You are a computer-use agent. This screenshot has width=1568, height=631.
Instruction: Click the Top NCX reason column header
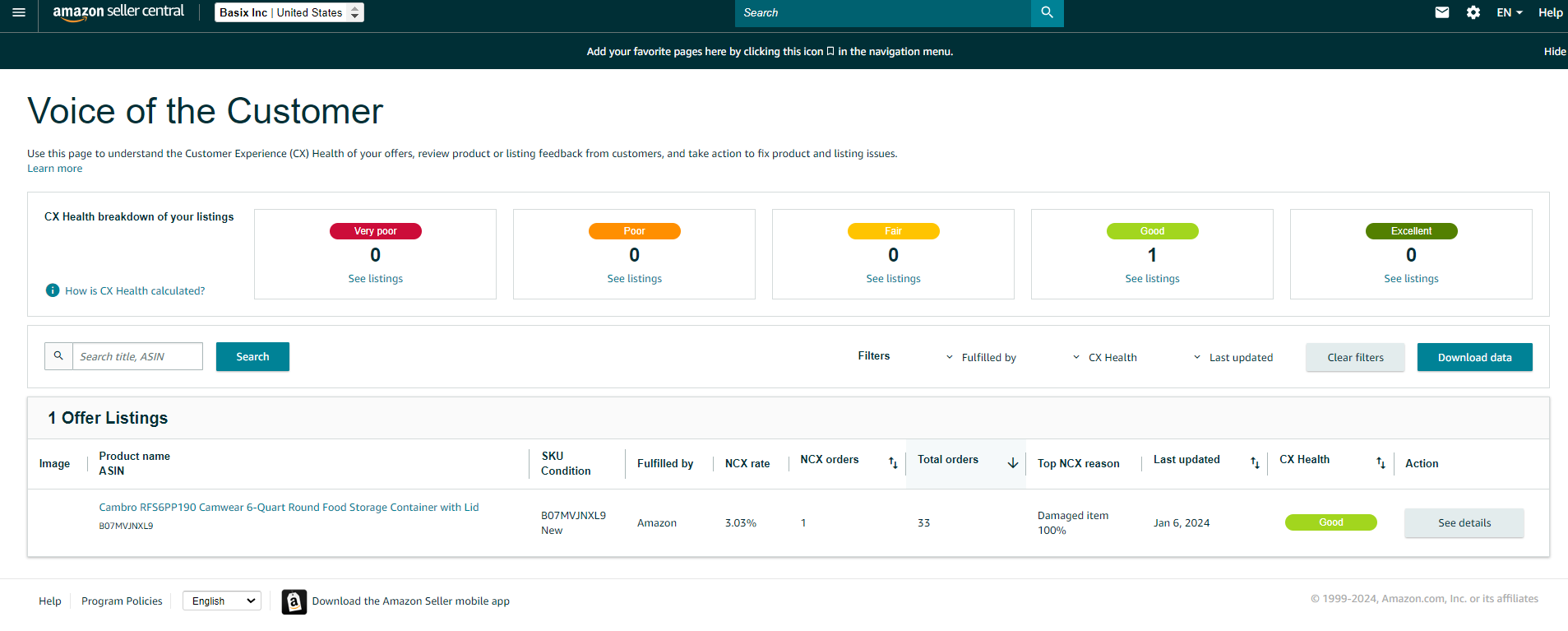coord(1079,463)
